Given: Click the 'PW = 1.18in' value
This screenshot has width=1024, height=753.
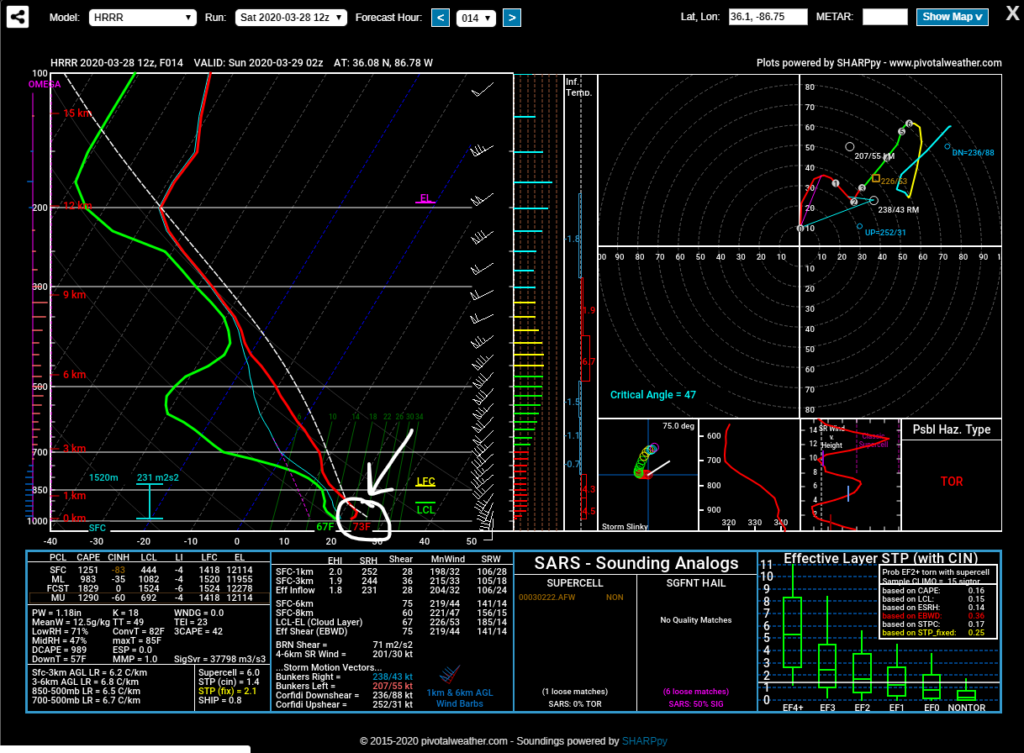Looking at the screenshot, I should [x=57, y=613].
